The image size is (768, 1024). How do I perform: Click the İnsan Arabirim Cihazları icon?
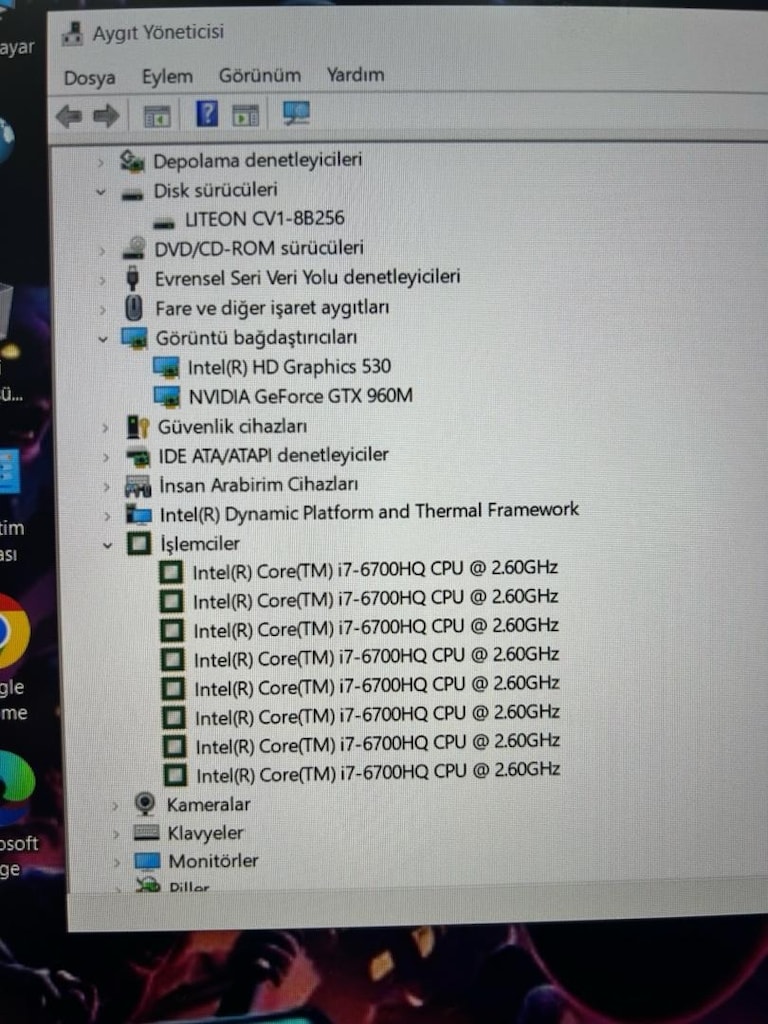(138, 486)
